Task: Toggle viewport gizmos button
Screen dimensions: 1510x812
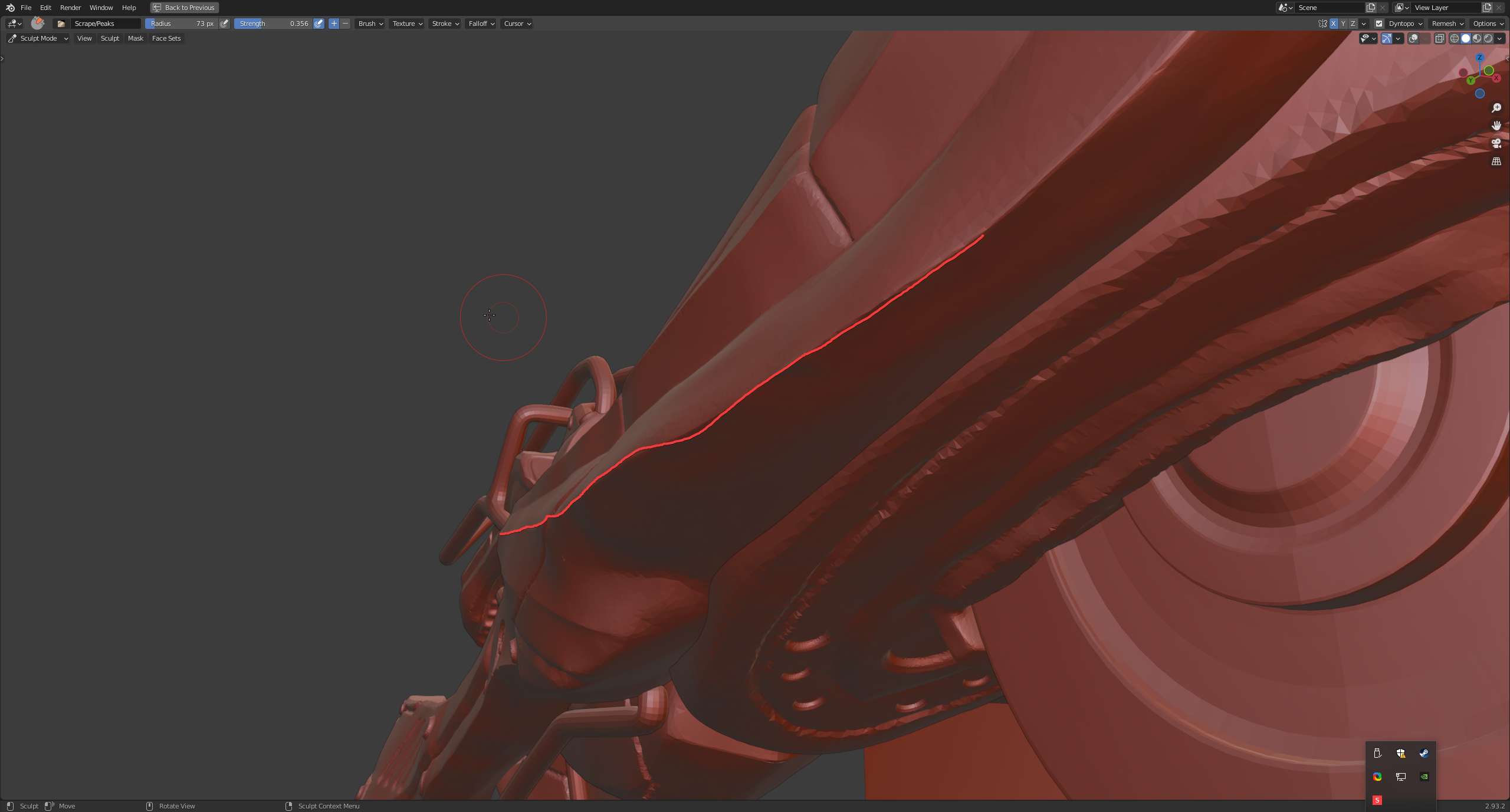Action: (1387, 38)
